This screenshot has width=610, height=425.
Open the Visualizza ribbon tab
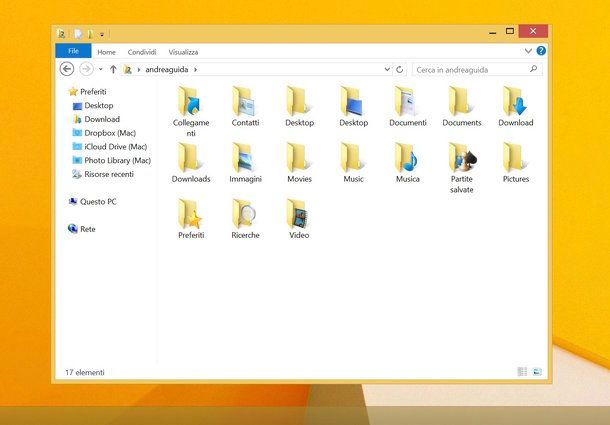click(183, 52)
